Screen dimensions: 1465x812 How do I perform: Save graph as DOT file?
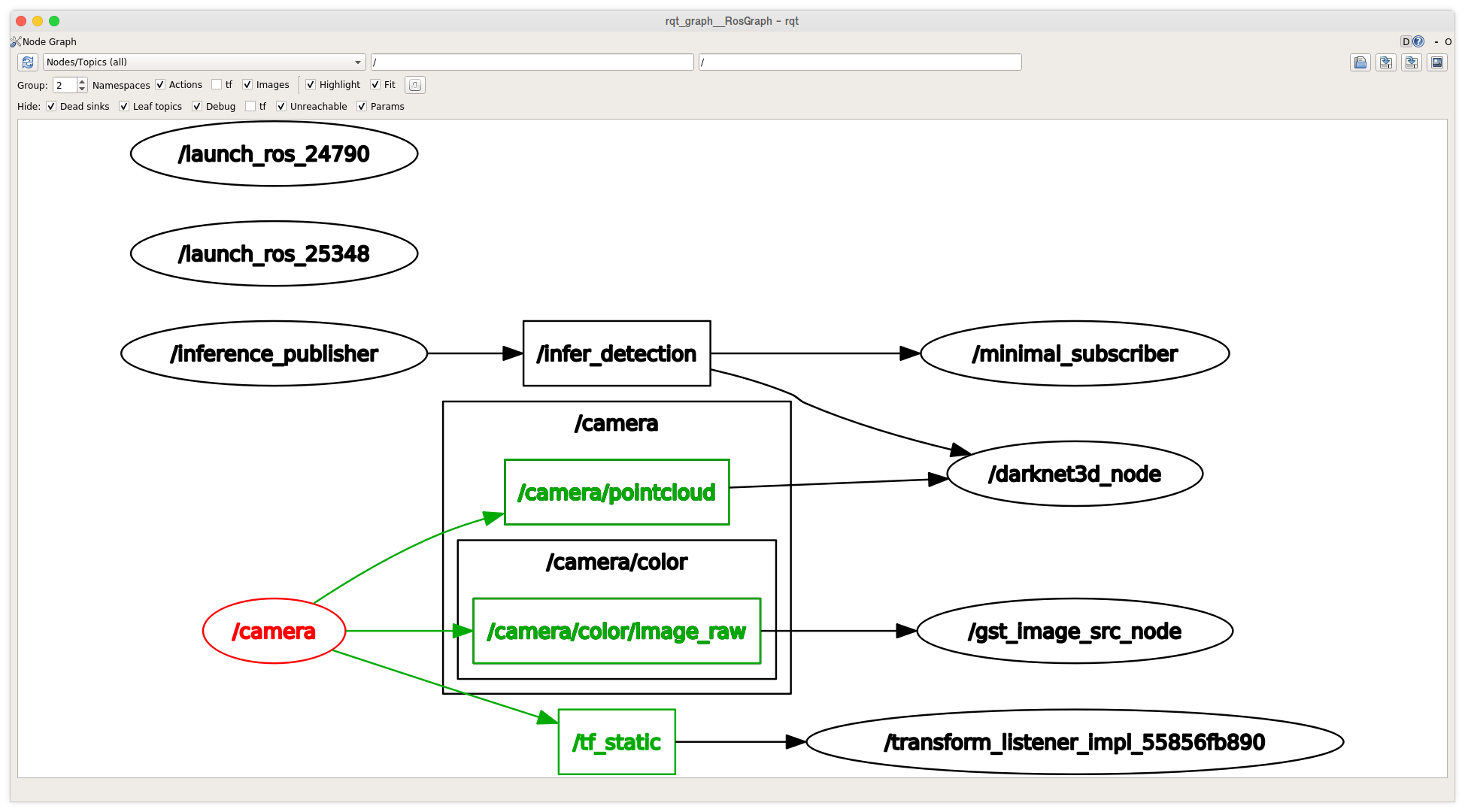pos(1386,62)
